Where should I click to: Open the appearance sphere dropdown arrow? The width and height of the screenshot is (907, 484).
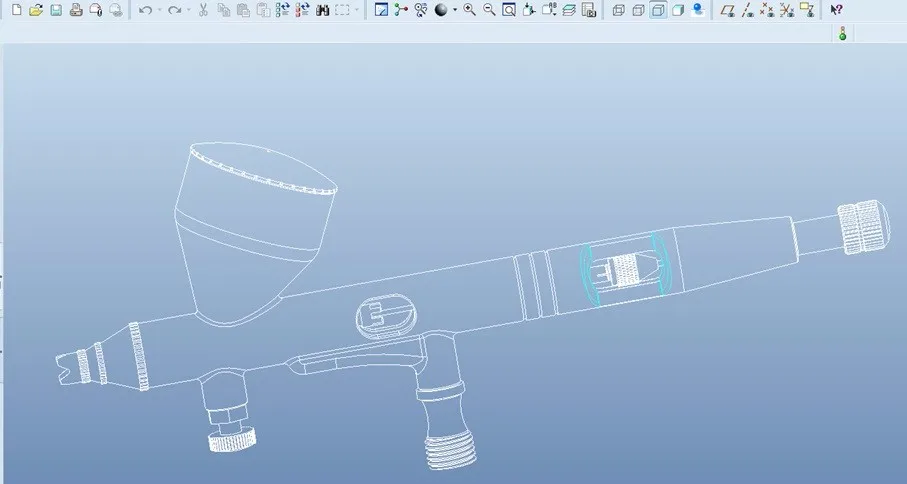(x=455, y=10)
